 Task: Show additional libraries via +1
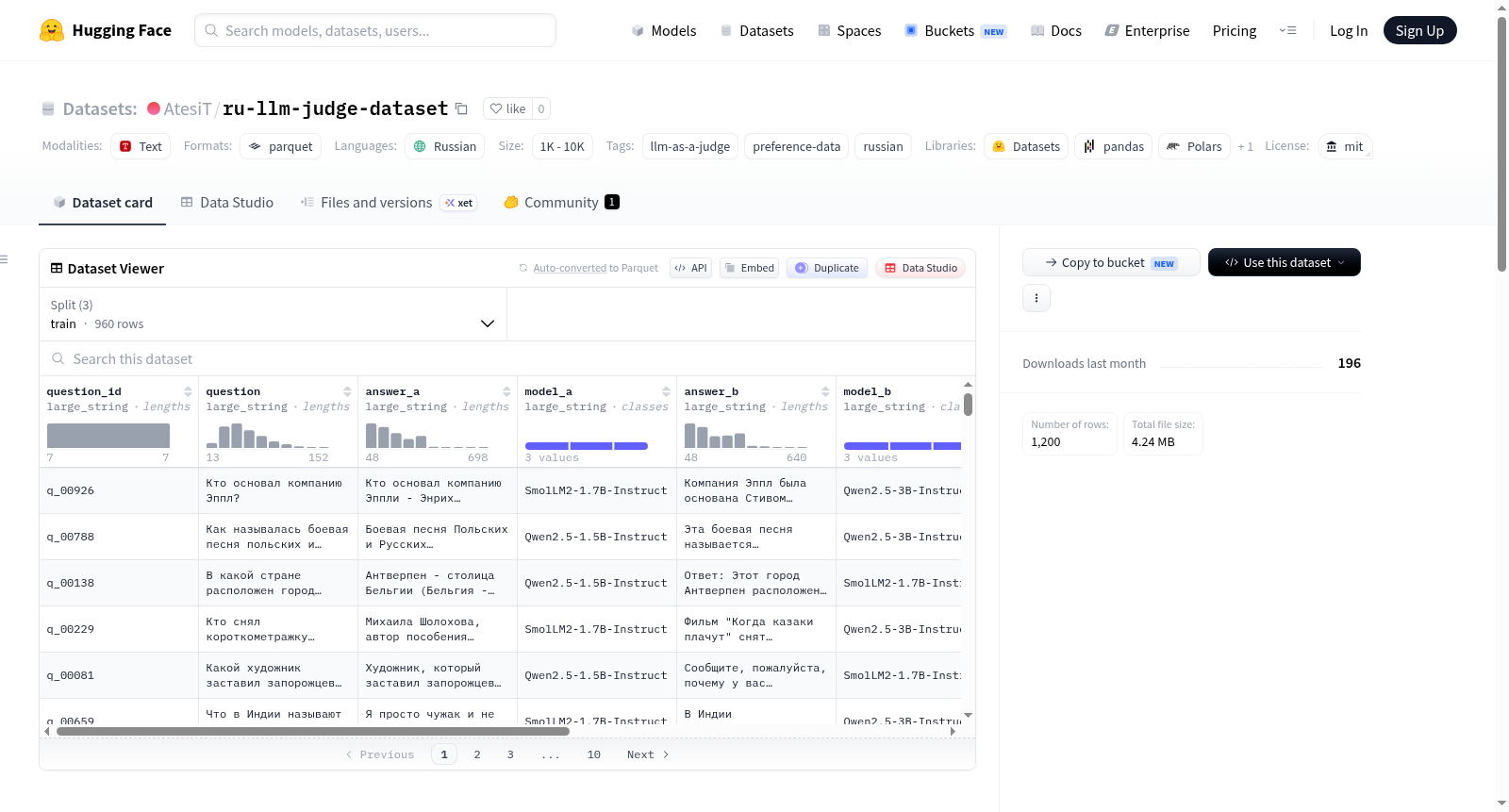coord(1245,146)
